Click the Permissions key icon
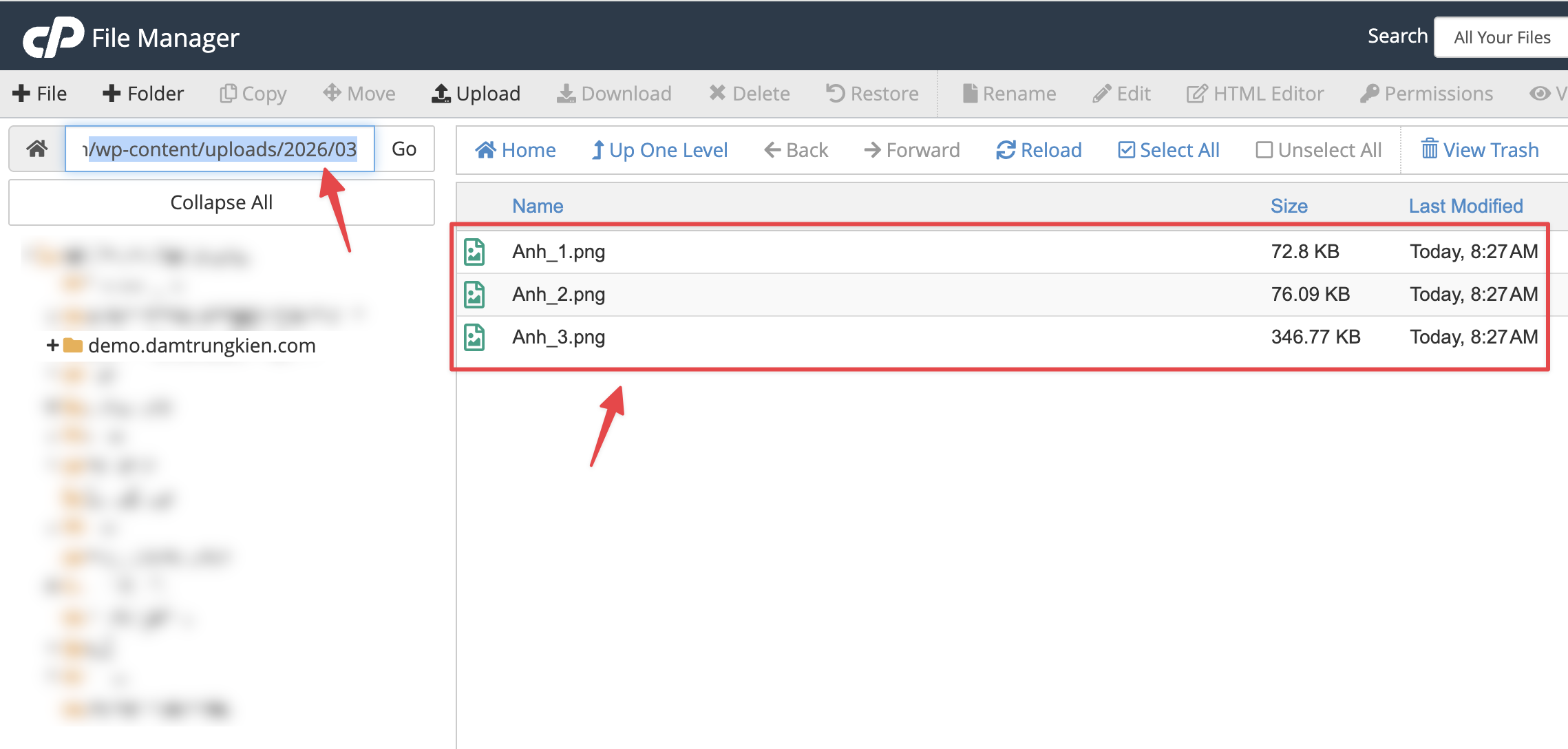1568x749 pixels. pos(1426,93)
